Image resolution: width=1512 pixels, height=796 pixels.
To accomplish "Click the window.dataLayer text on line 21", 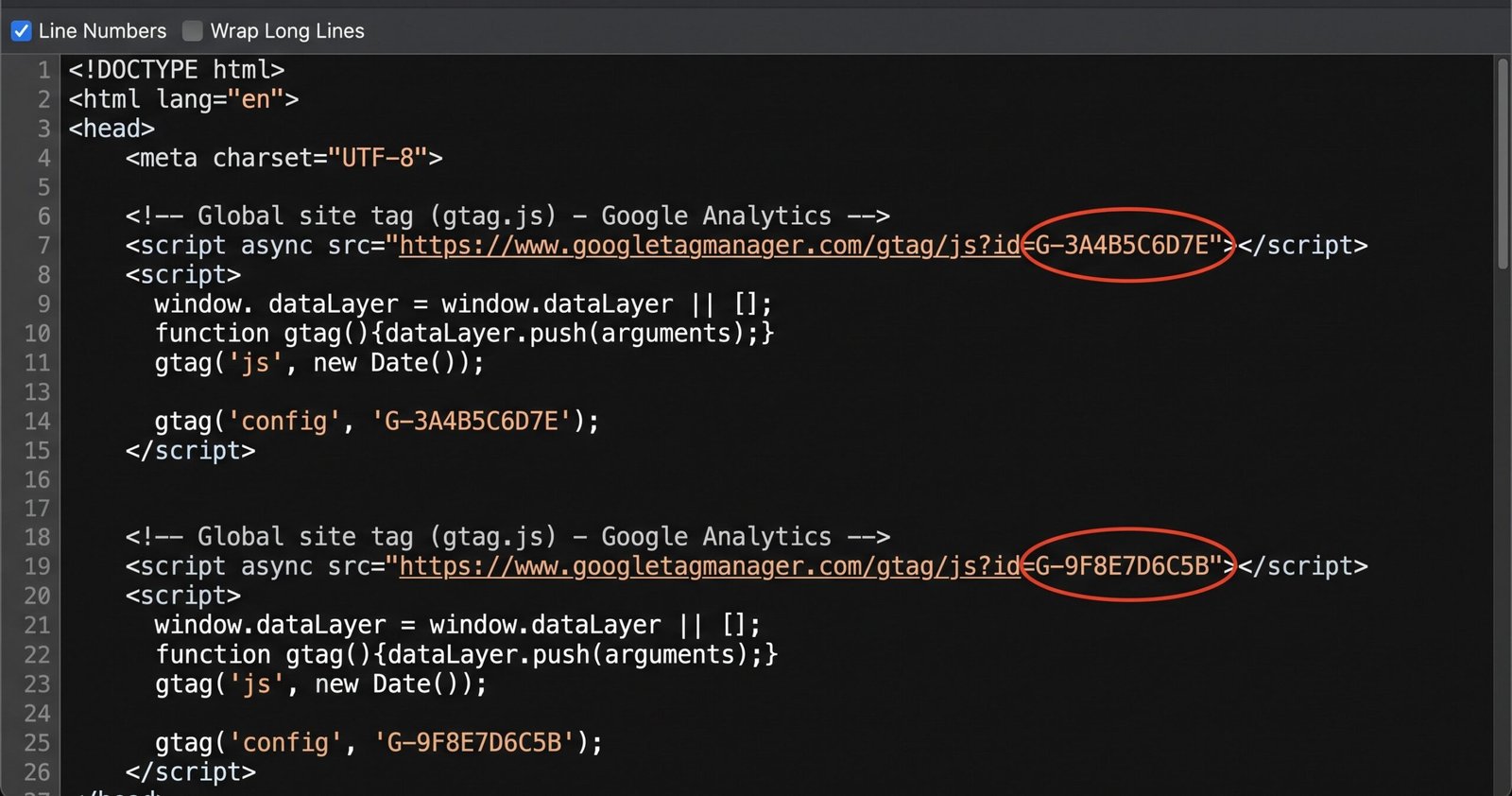I will coord(271,625).
